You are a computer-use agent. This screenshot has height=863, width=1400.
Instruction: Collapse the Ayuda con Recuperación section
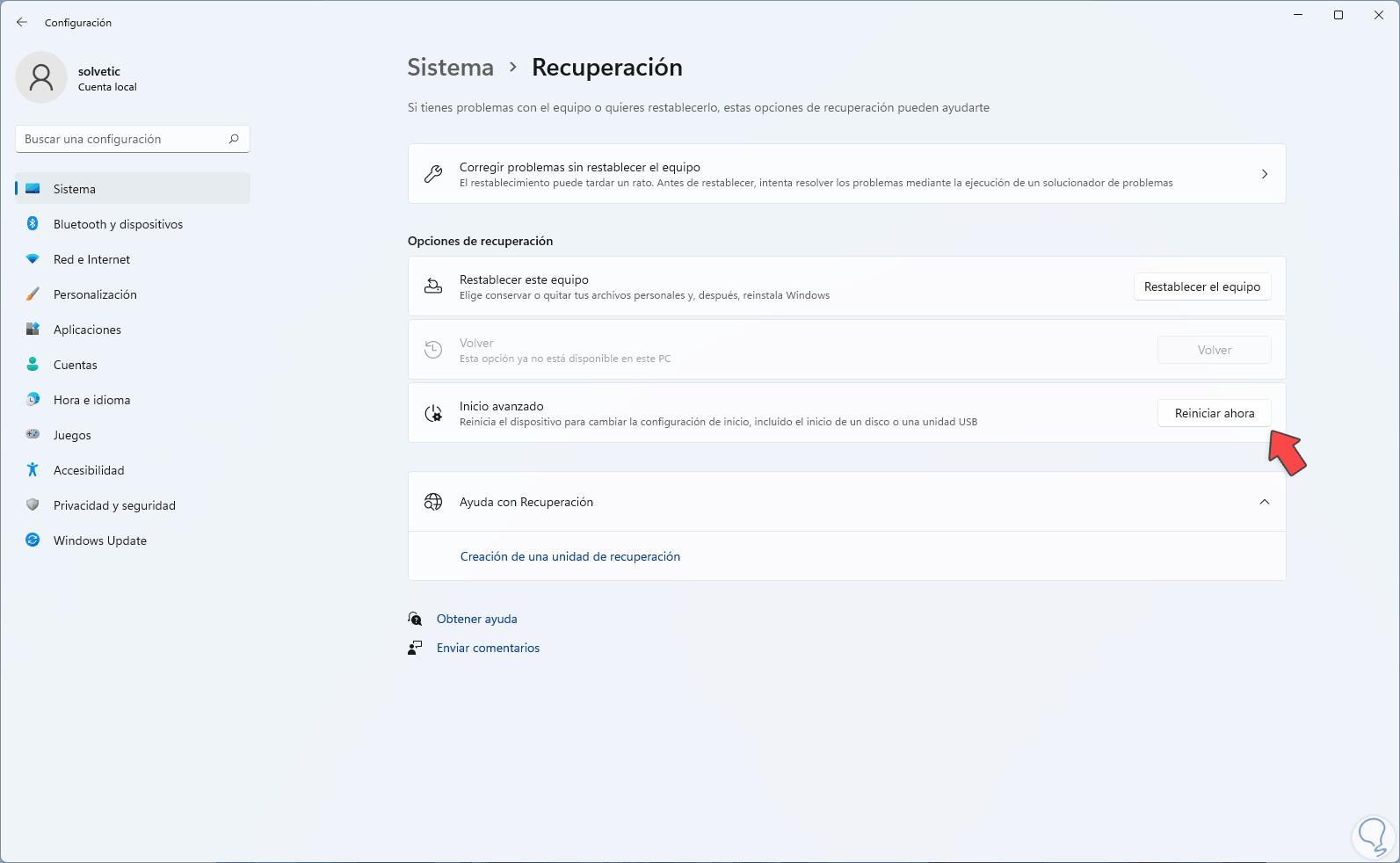1264,502
